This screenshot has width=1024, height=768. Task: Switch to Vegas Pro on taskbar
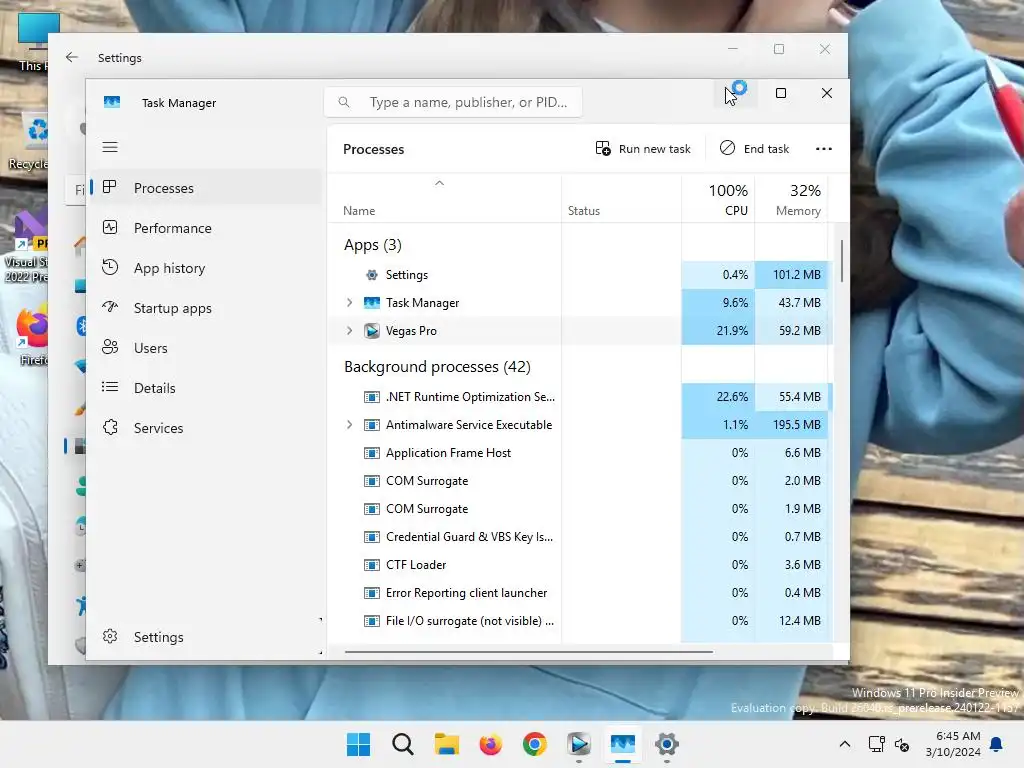point(579,744)
